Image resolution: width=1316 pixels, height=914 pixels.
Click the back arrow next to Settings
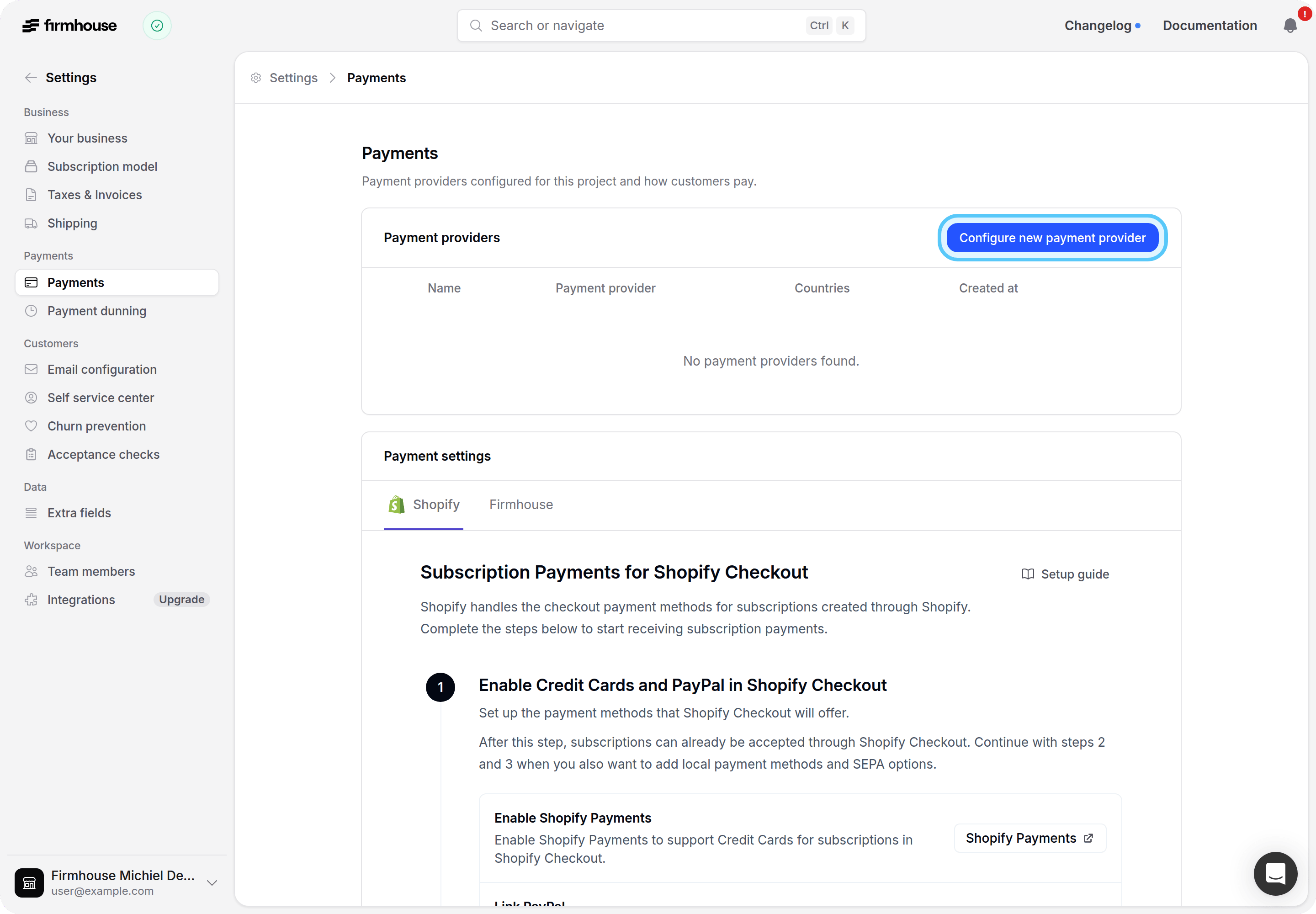pos(31,78)
